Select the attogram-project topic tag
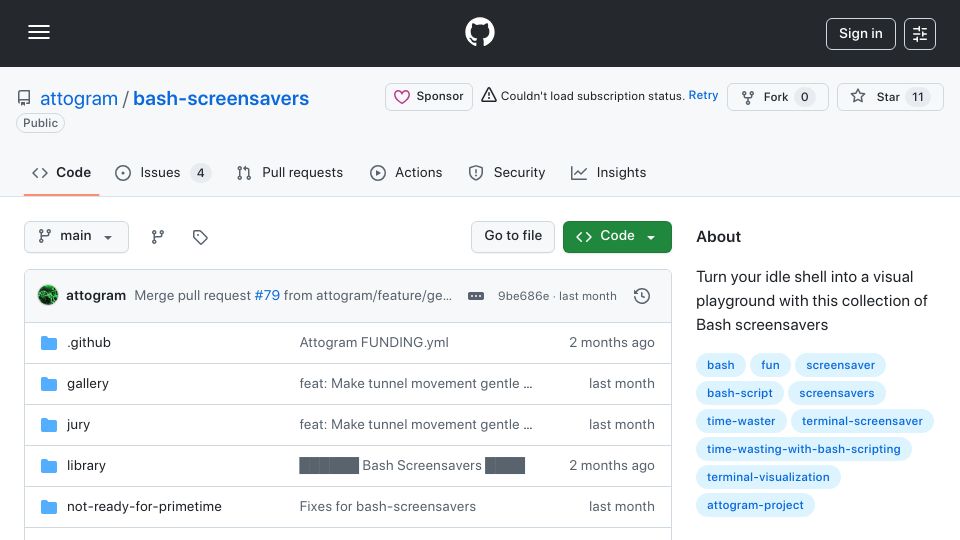960x540 pixels. (x=755, y=505)
